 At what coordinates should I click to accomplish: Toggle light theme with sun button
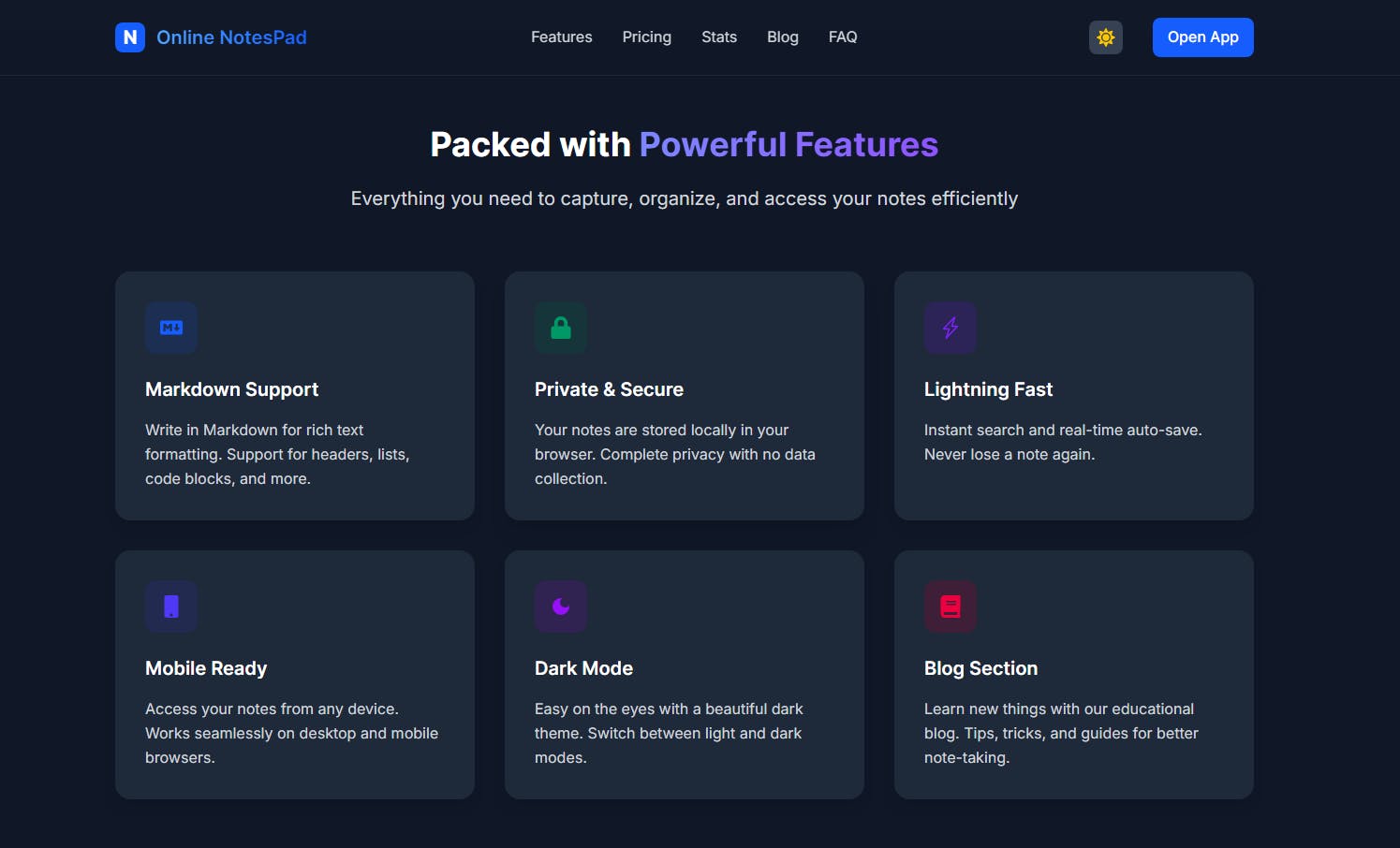(x=1106, y=37)
